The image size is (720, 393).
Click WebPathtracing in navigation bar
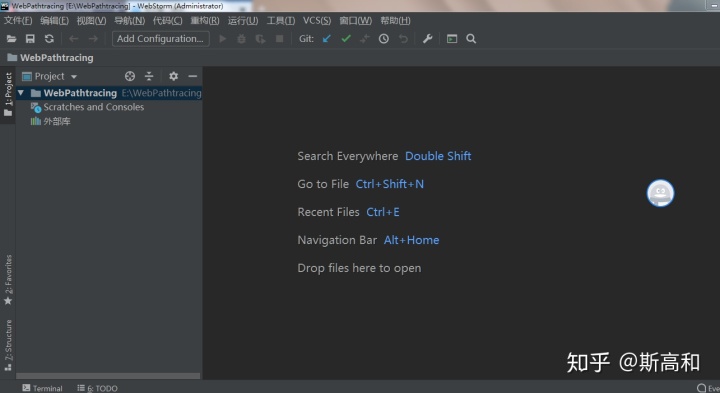pos(51,58)
